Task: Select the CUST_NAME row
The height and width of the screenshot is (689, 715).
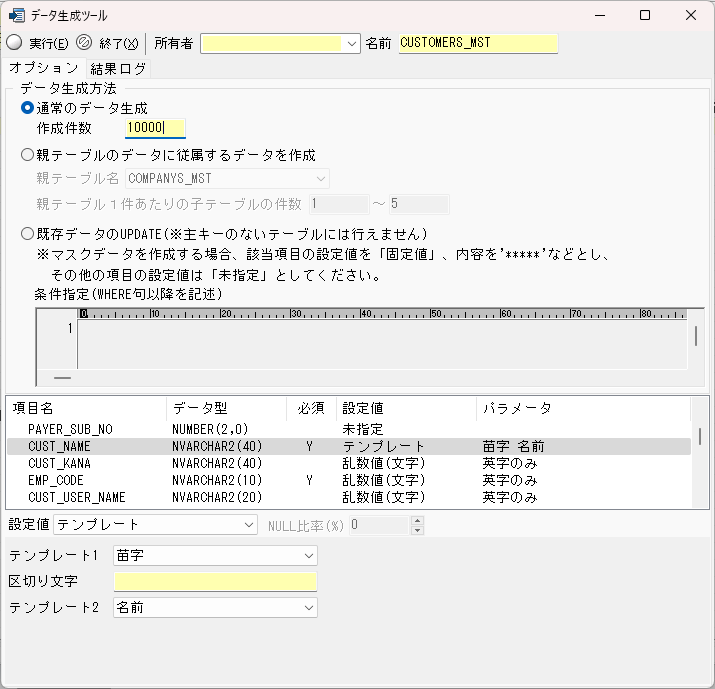Action: coord(349,446)
